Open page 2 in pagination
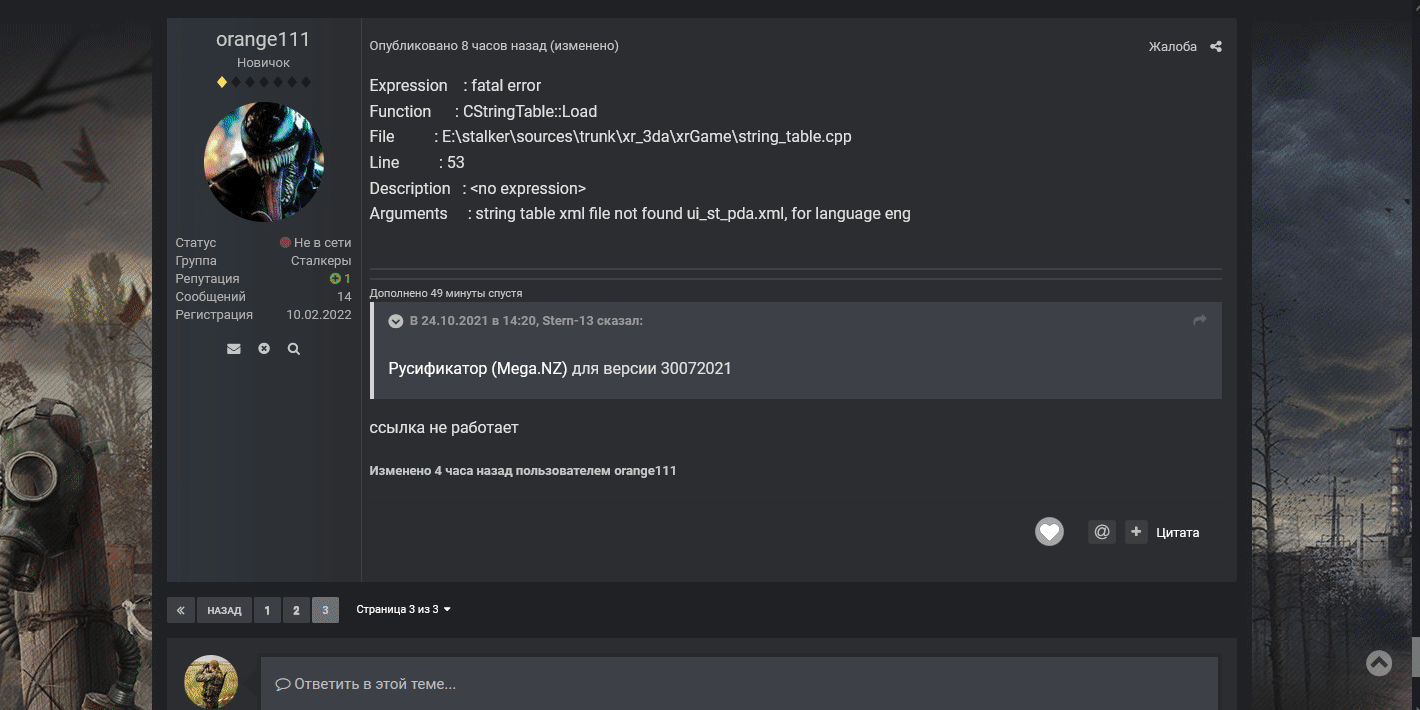This screenshot has height=710, width=1420. click(x=296, y=609)
